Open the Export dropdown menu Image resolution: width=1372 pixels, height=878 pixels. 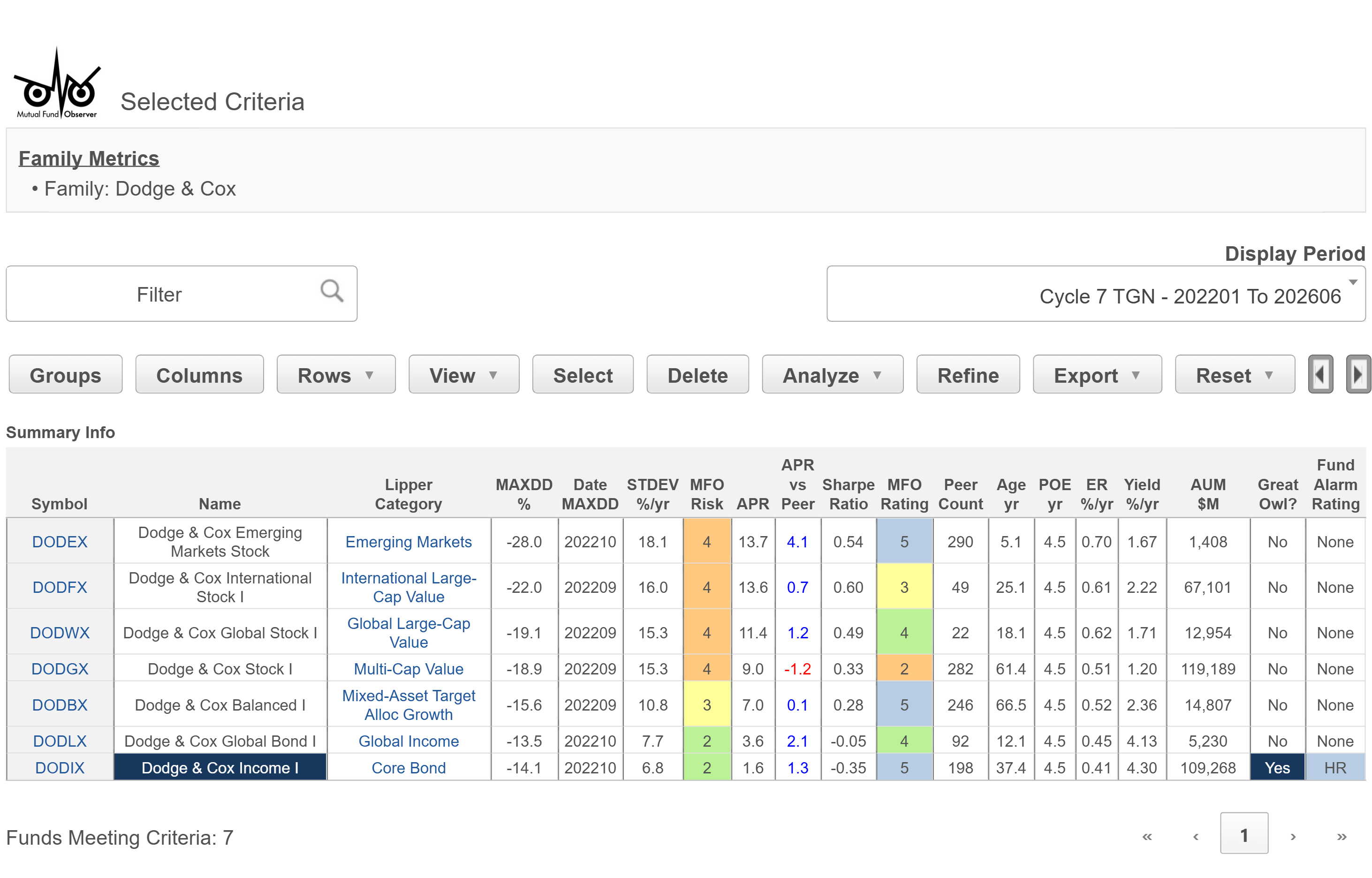coord(1097,375)
